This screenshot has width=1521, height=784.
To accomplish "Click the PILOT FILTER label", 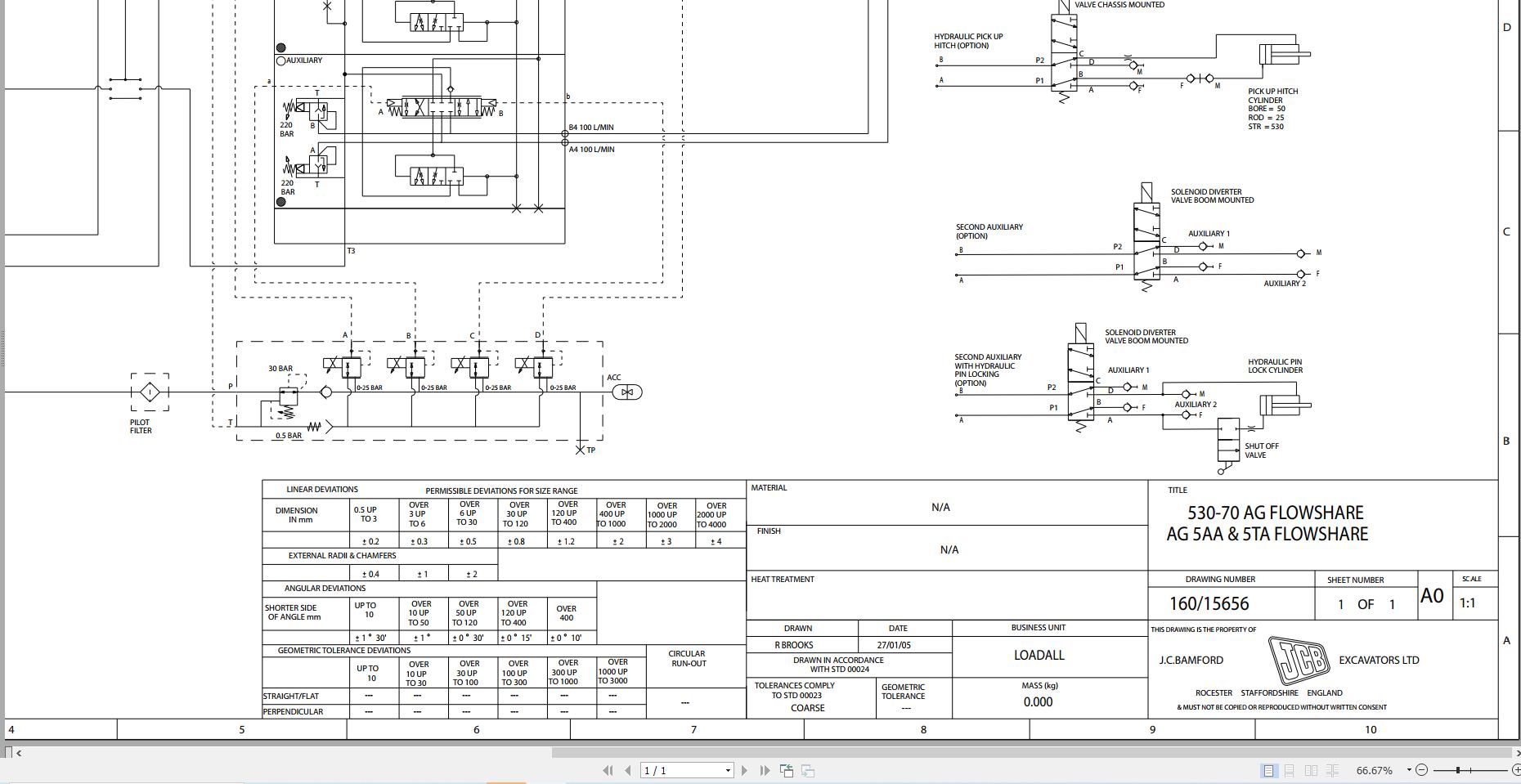I will tap(141, 427).
